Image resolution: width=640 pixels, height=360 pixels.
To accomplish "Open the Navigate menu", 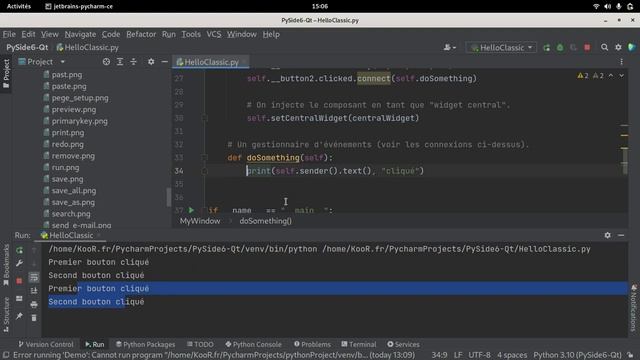I will click(80, 34).
